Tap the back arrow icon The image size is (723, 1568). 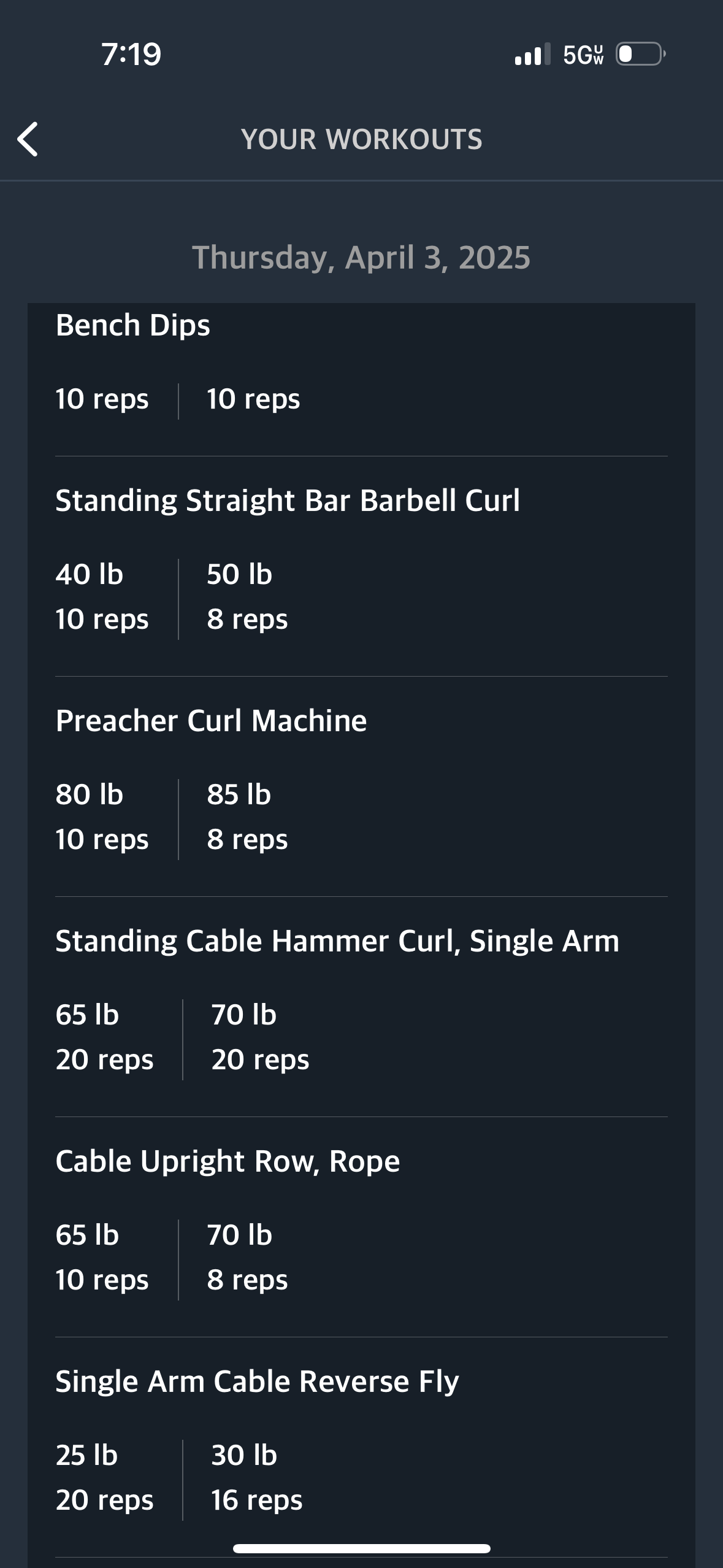click(28, 139)
